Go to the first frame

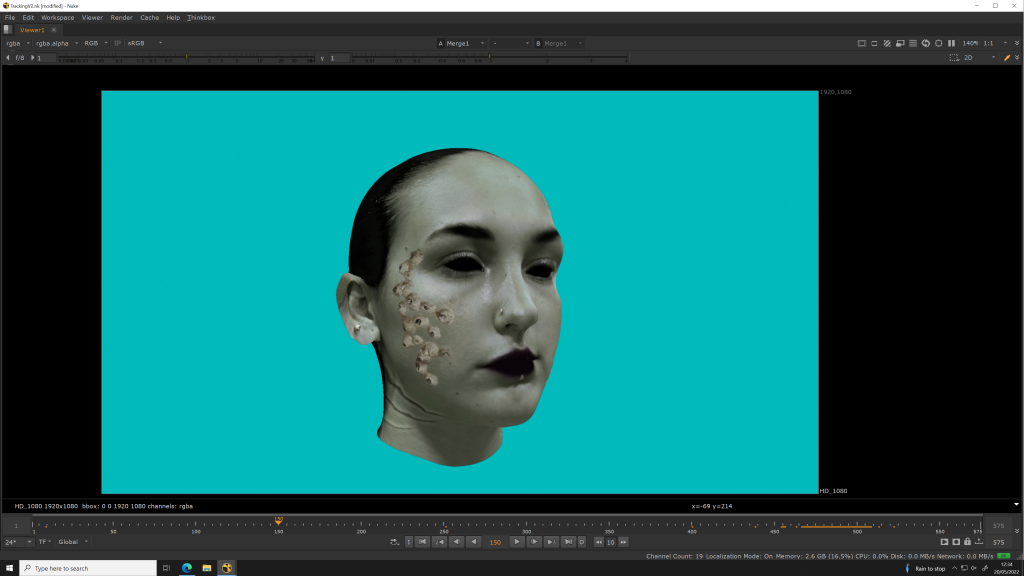pyautogui.click(x=423, y=542)
